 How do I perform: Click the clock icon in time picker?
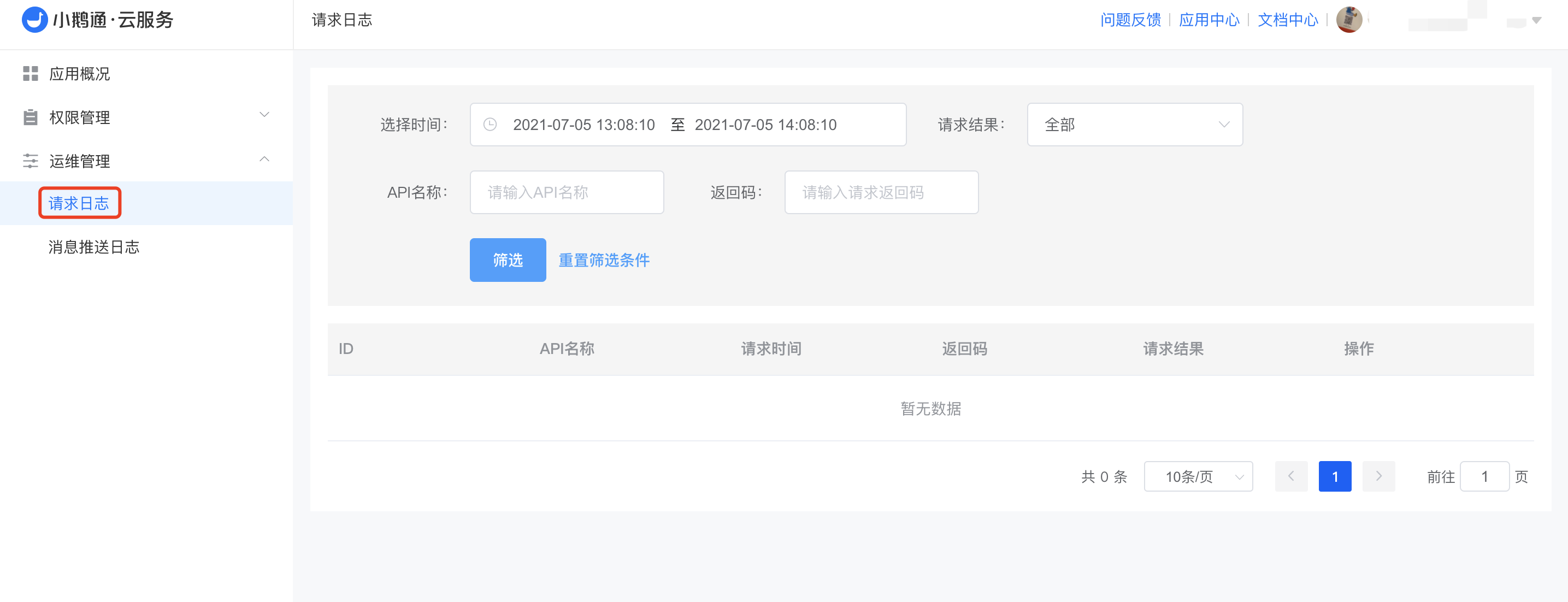click(x=490, y=125)
